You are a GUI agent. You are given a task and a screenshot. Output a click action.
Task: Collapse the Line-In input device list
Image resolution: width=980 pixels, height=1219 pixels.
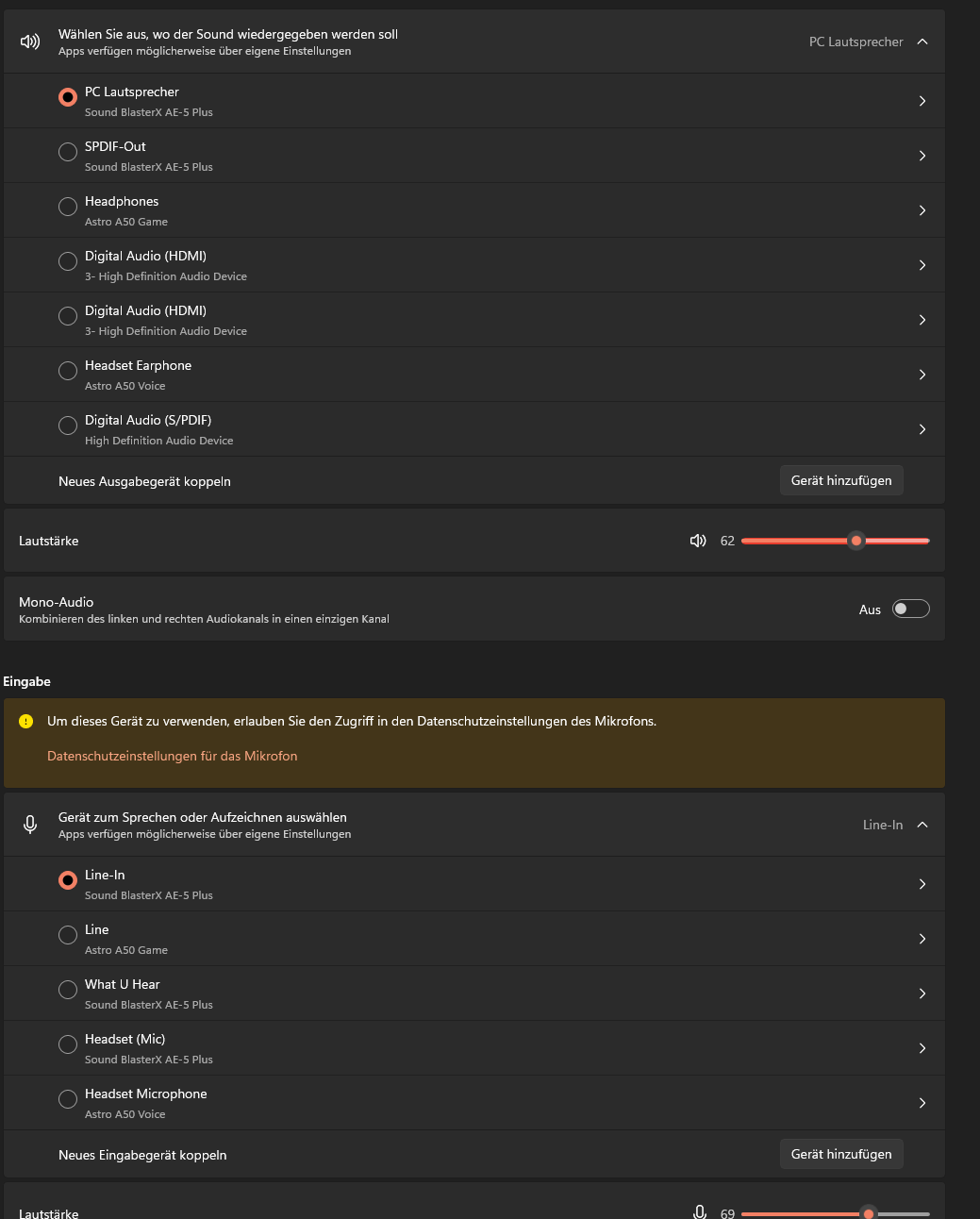[922, 825]
